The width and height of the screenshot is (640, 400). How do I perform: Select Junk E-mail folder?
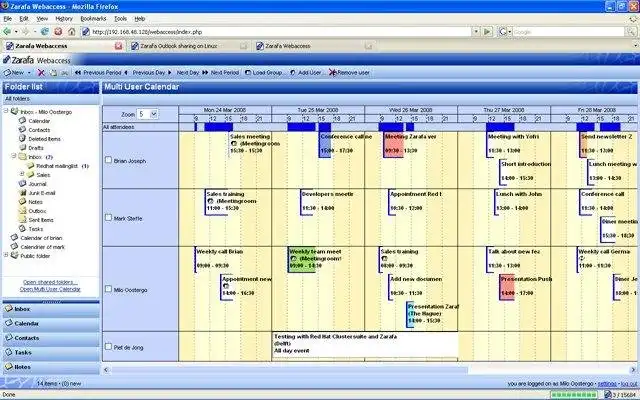[x=37, y=193]
